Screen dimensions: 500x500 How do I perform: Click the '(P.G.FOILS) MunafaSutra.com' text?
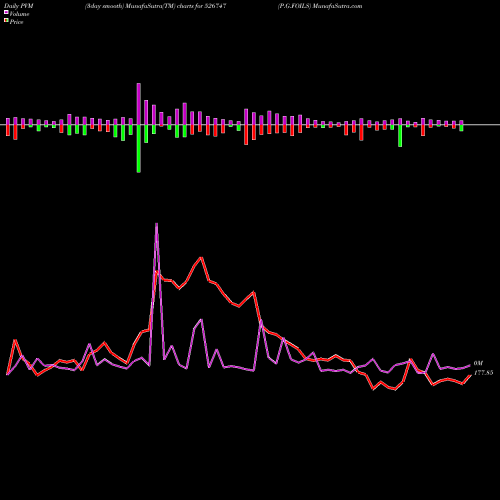[320, 6]
